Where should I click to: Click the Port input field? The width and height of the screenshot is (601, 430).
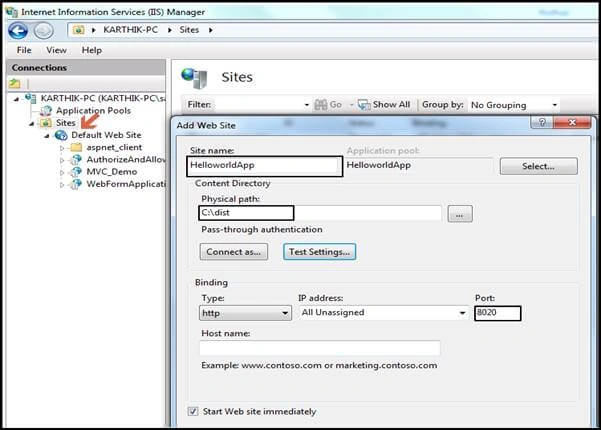coord(498,313)
